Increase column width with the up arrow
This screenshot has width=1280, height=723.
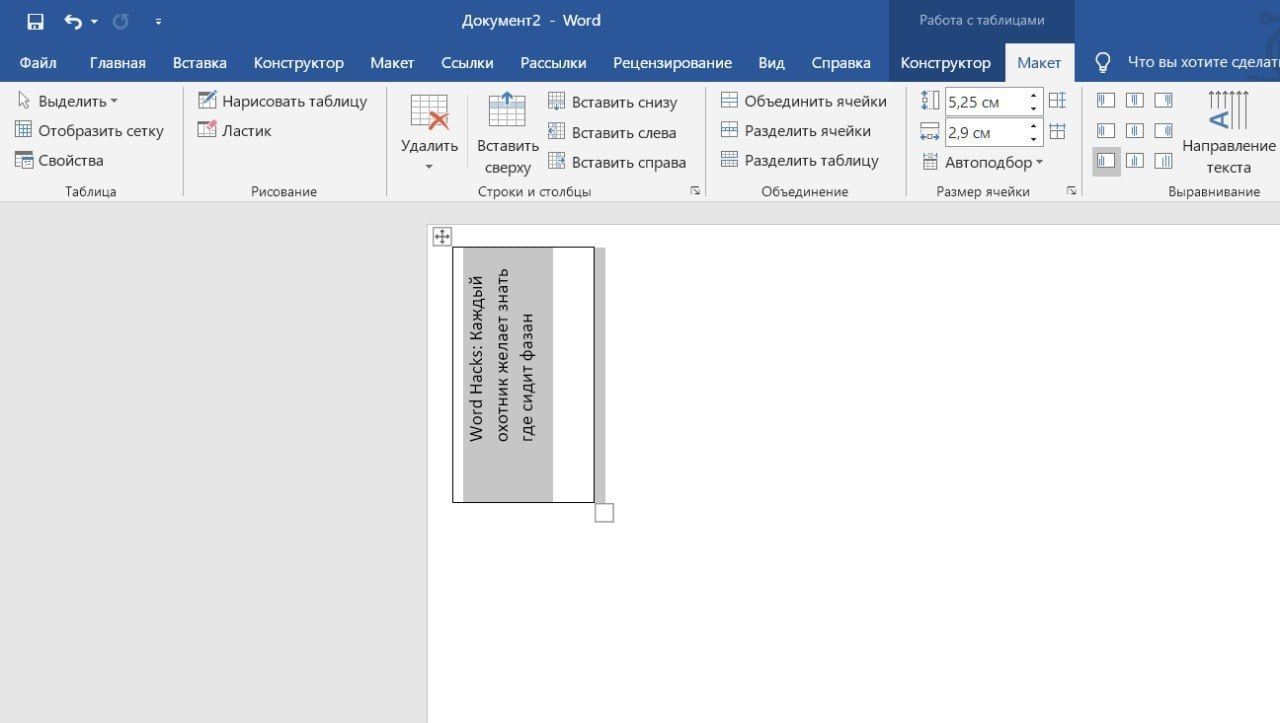click(1034, 126)
